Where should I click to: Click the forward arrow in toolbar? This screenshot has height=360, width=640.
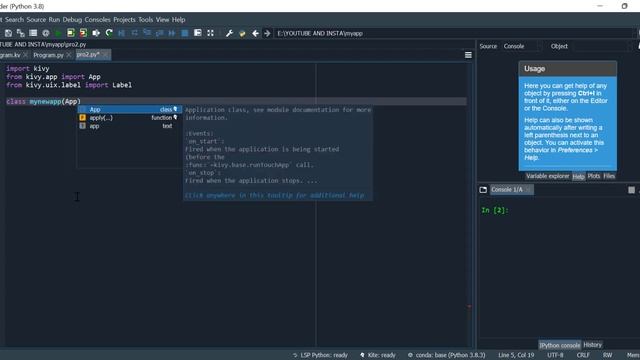tap(267, 33)
